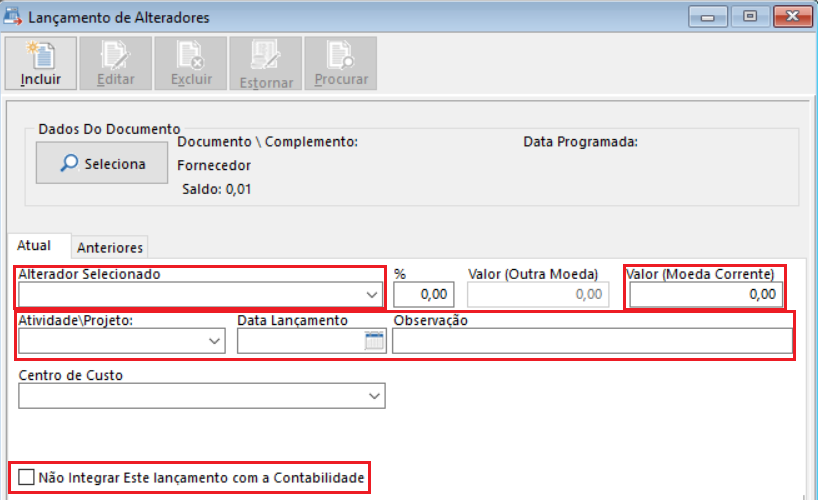Expand the Atividade\Projeto dropdown

click(214, 341)
